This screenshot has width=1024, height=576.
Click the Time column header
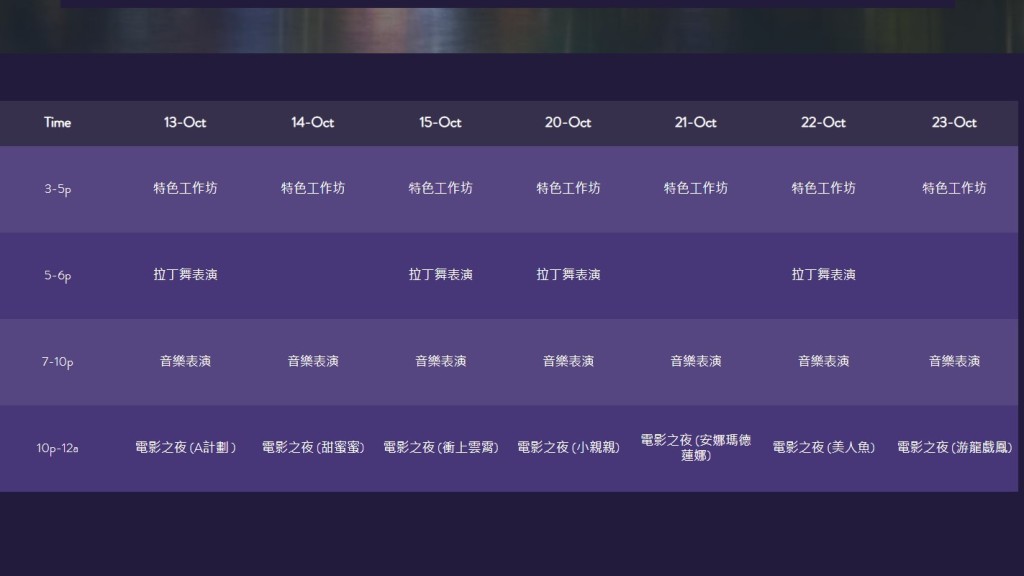[57, 123]
